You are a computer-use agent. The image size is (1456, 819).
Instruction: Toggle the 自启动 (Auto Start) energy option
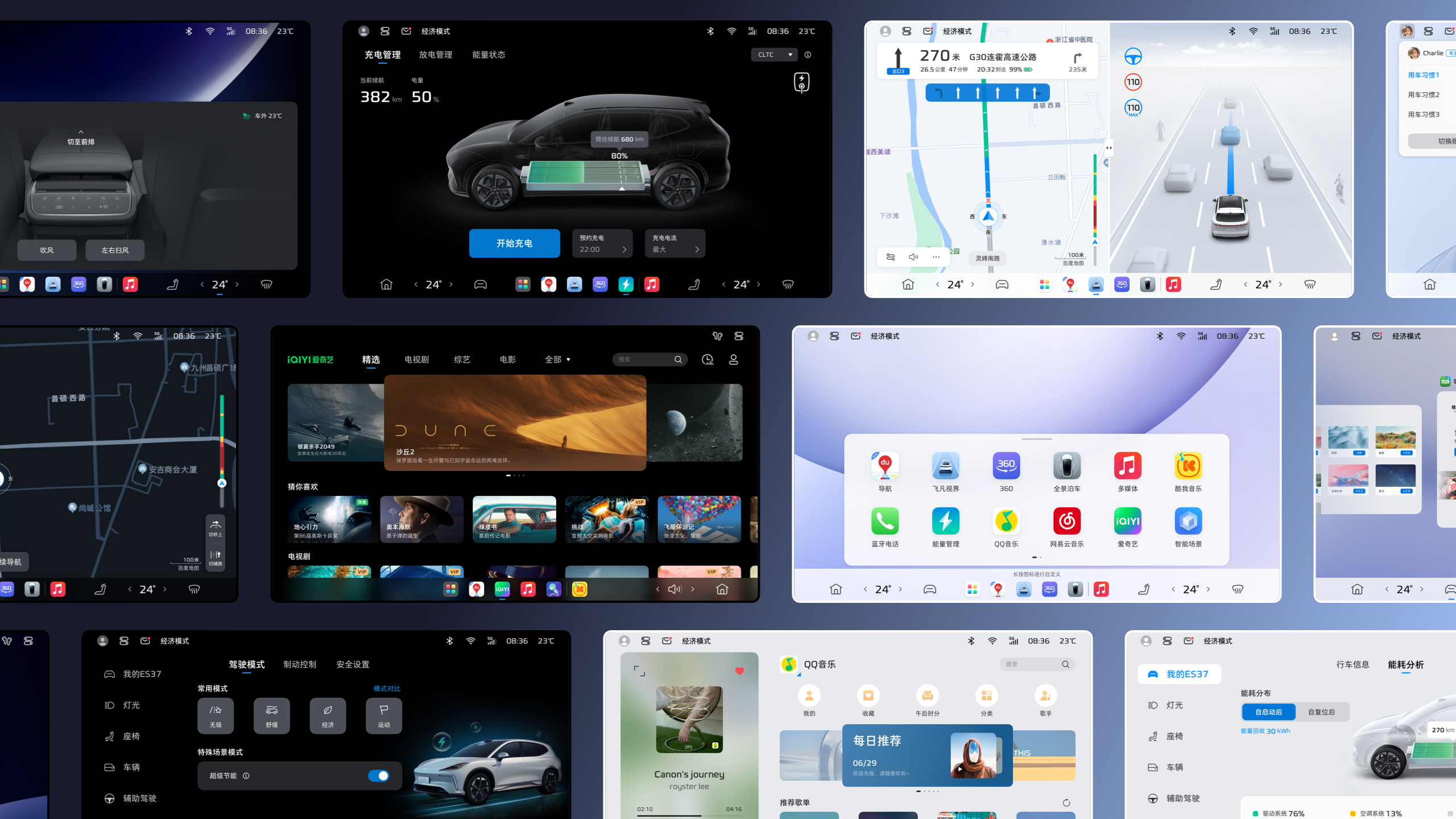[1268, 711]
